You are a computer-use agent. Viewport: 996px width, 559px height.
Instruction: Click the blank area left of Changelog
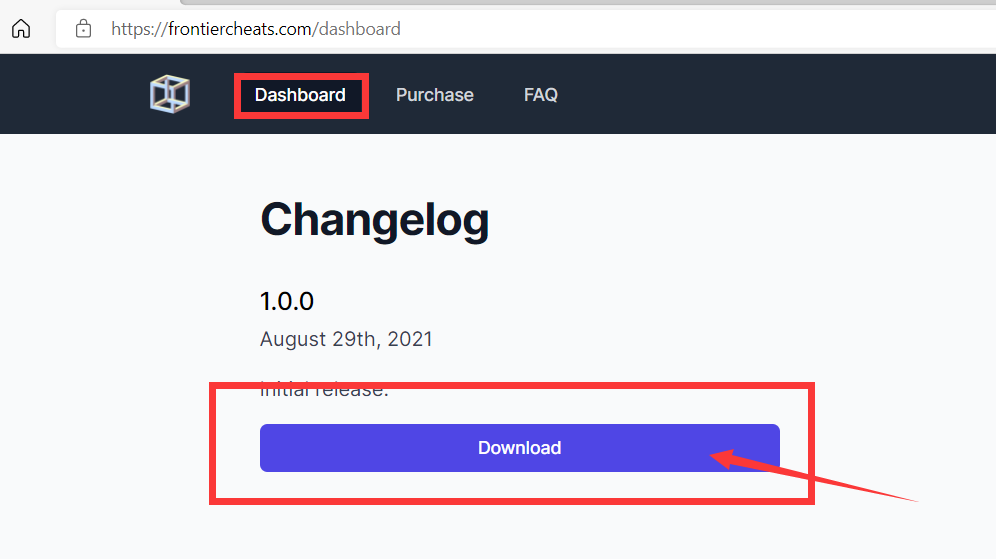tap(127, 220)
